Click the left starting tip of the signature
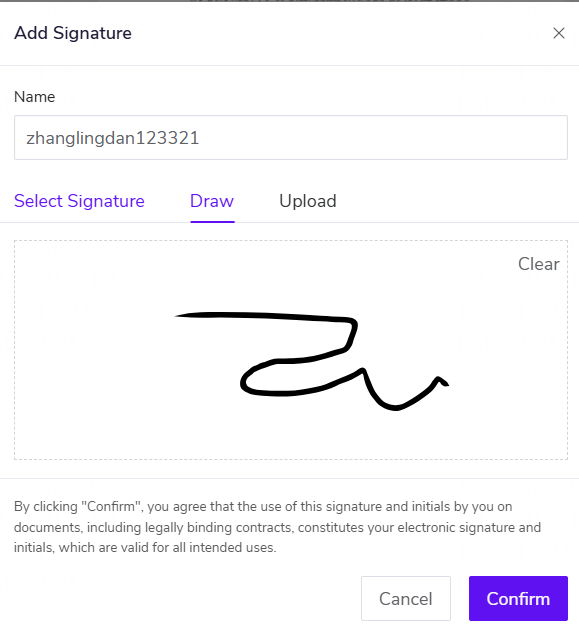Viewport: 579px width, 633px height. click(x=180, y=316)
